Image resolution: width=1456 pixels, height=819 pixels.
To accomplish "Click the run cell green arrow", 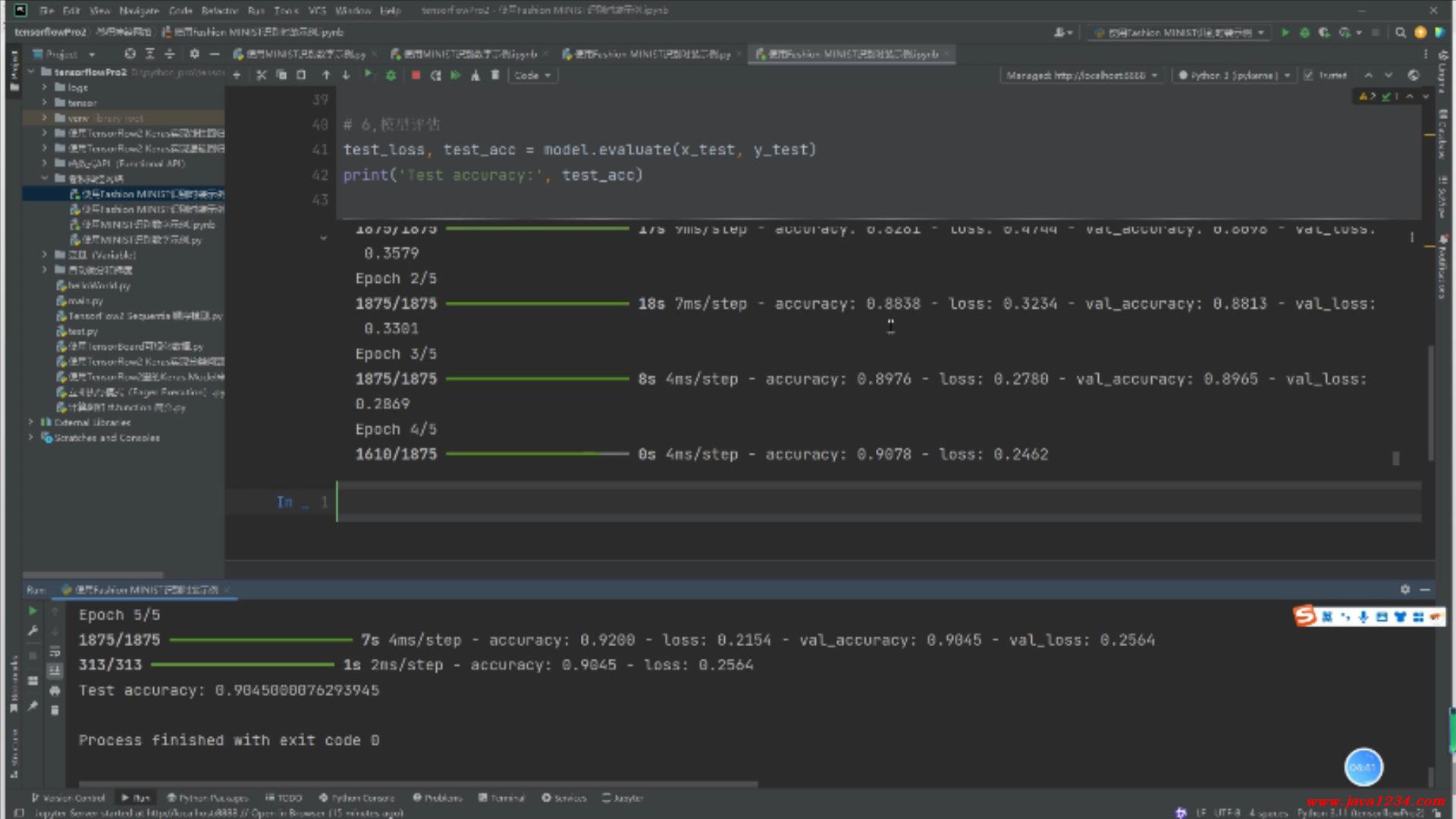I will (x=369, y=74).
